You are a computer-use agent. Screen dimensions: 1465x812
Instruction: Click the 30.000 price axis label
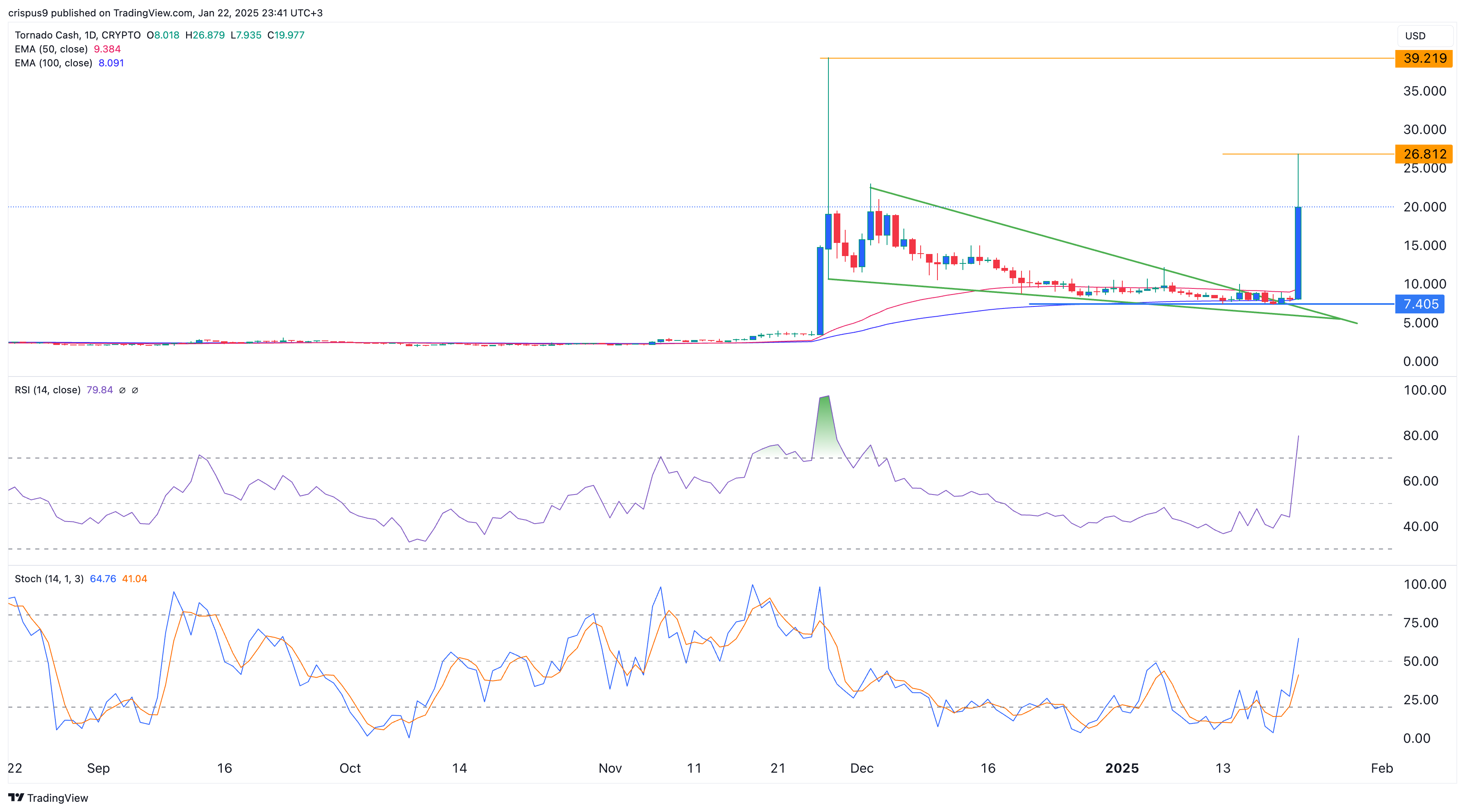click(x=1424, y=129)
